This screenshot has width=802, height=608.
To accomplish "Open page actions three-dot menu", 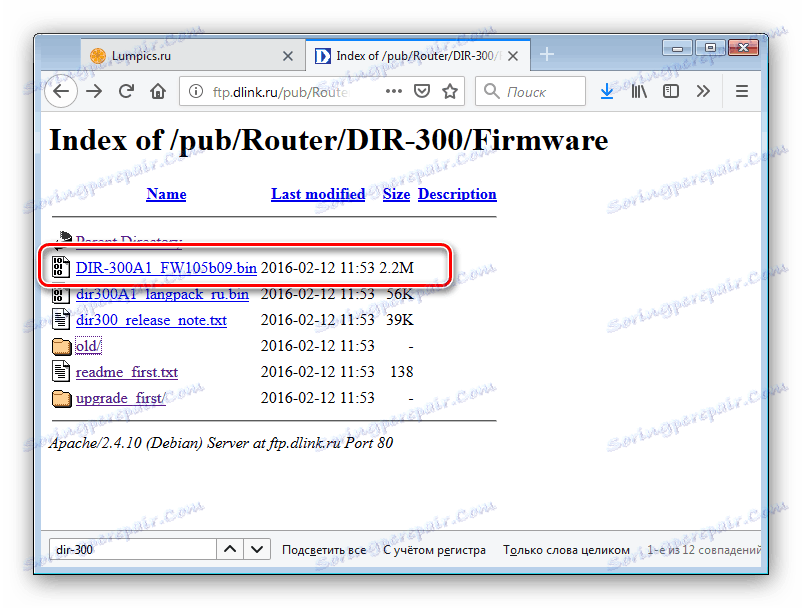I will click(393, 92).
